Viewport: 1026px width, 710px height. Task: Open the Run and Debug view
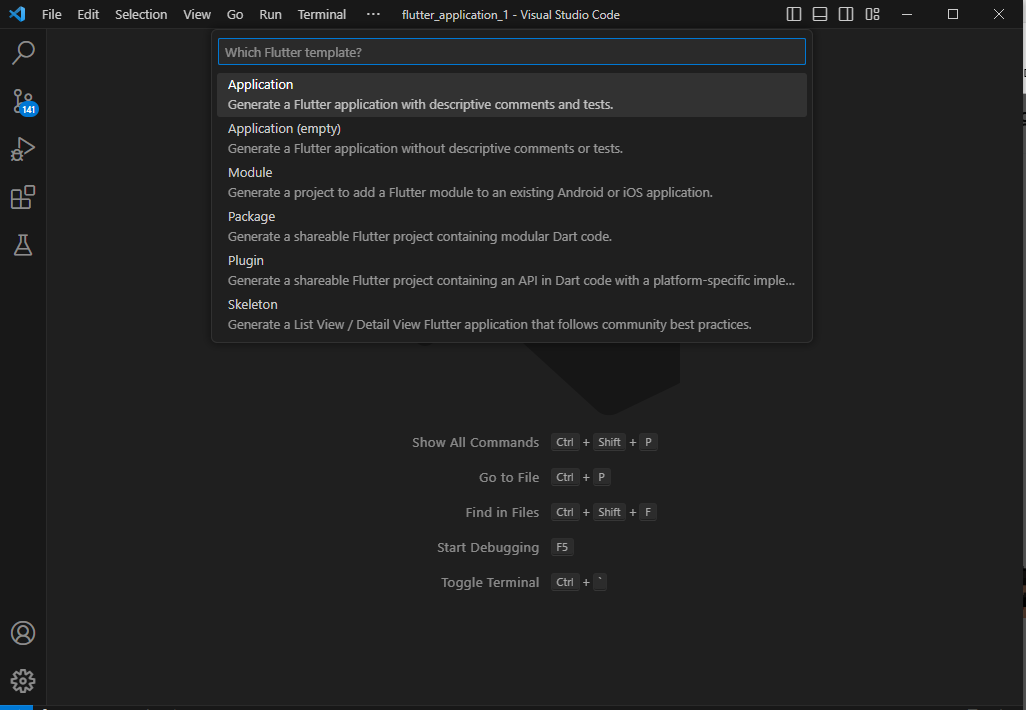point(23,149)
